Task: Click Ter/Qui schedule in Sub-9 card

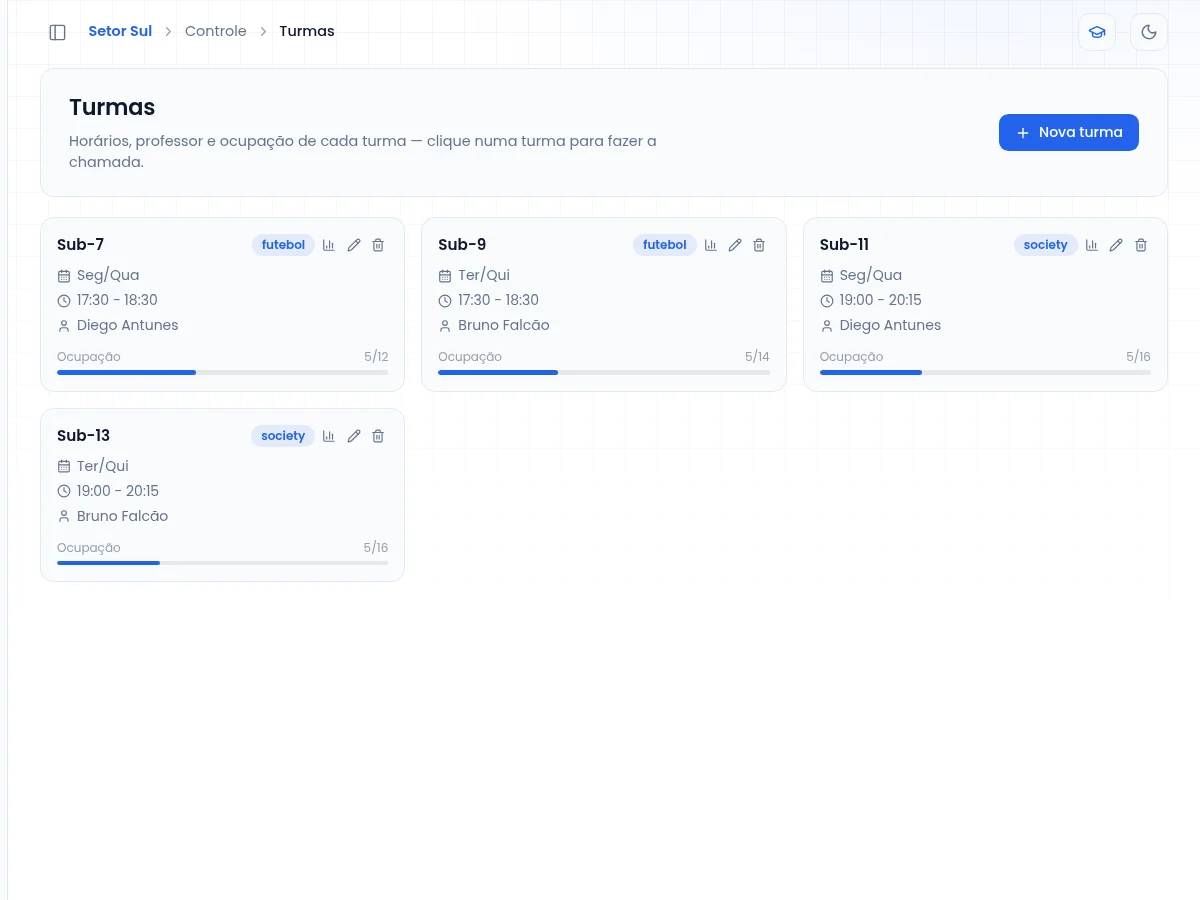Action: point(484,275)
